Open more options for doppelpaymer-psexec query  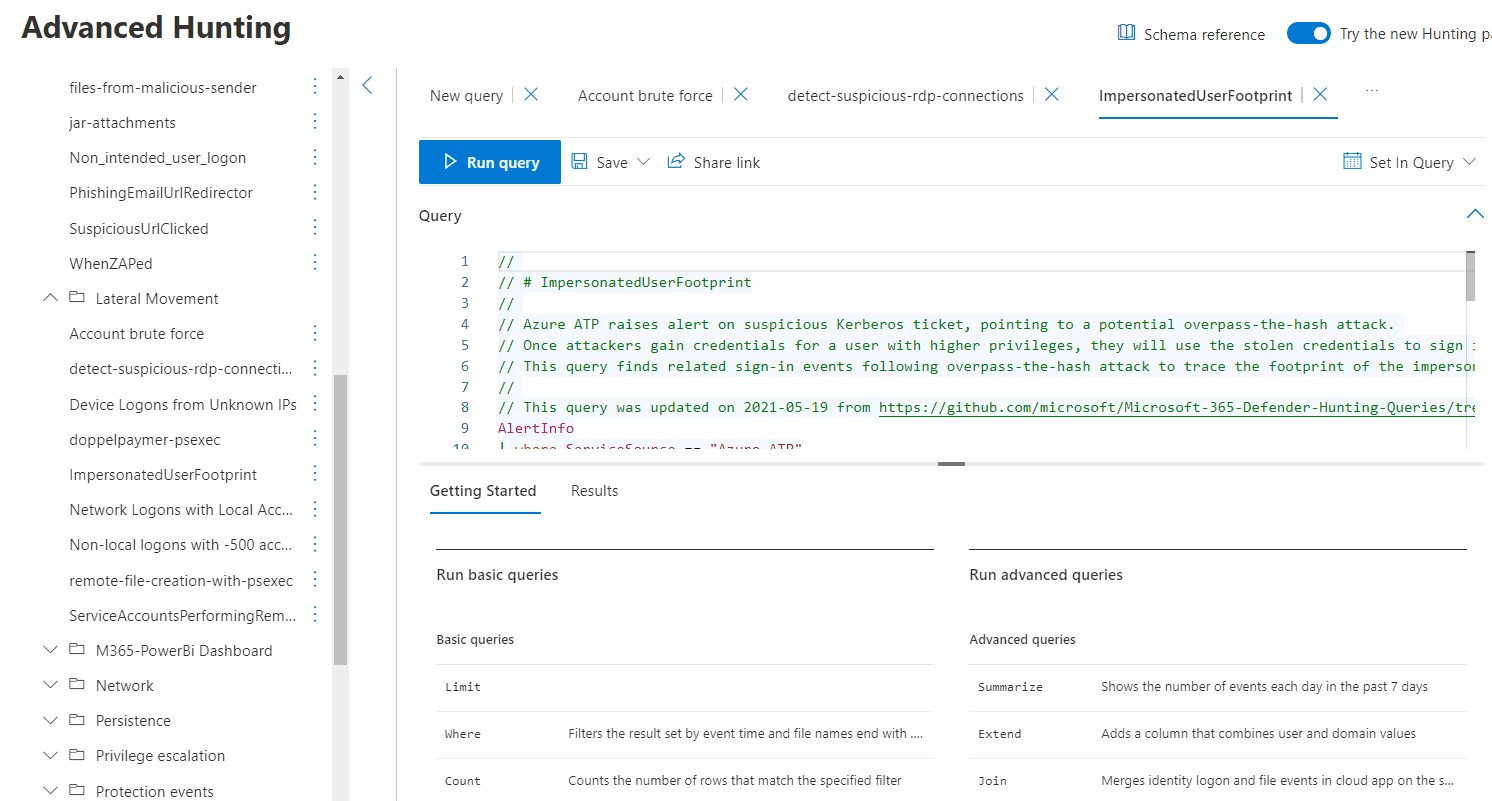(x=315, y=439)
